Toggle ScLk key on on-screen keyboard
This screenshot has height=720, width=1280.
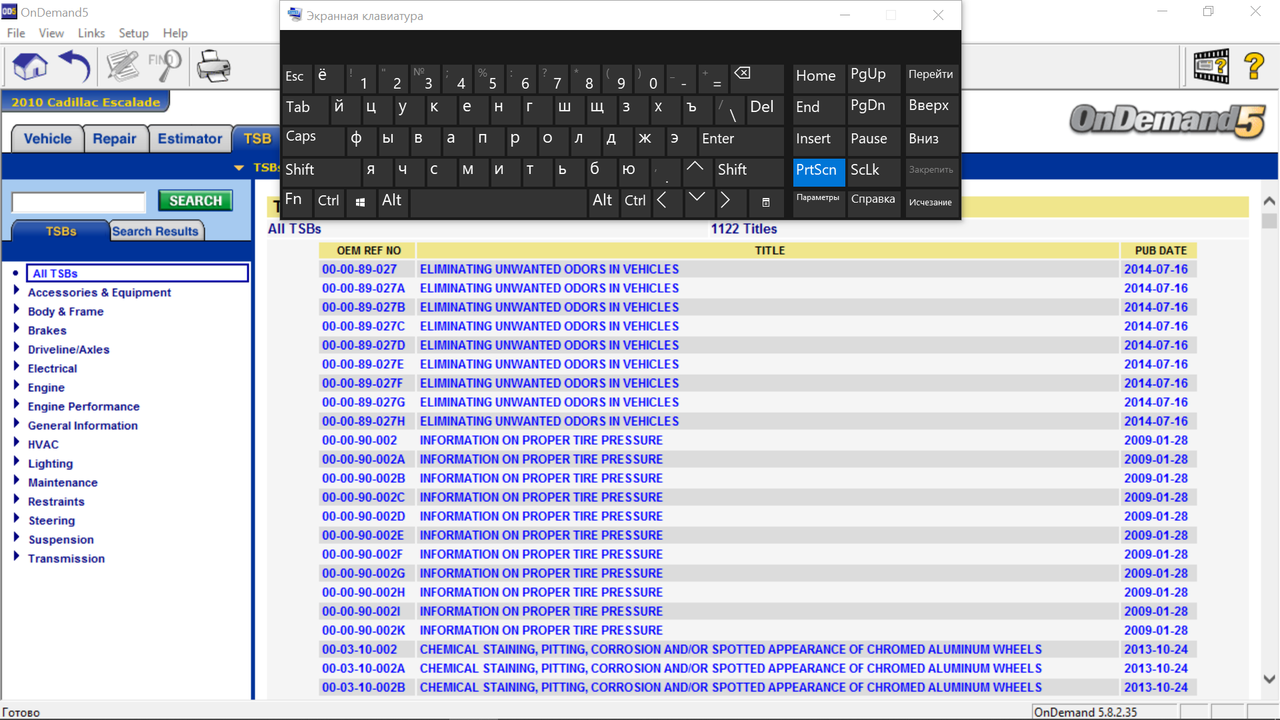[873, 171]
